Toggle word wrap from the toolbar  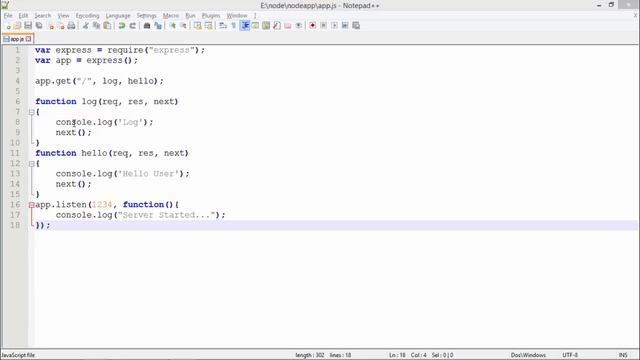point(223,26)
